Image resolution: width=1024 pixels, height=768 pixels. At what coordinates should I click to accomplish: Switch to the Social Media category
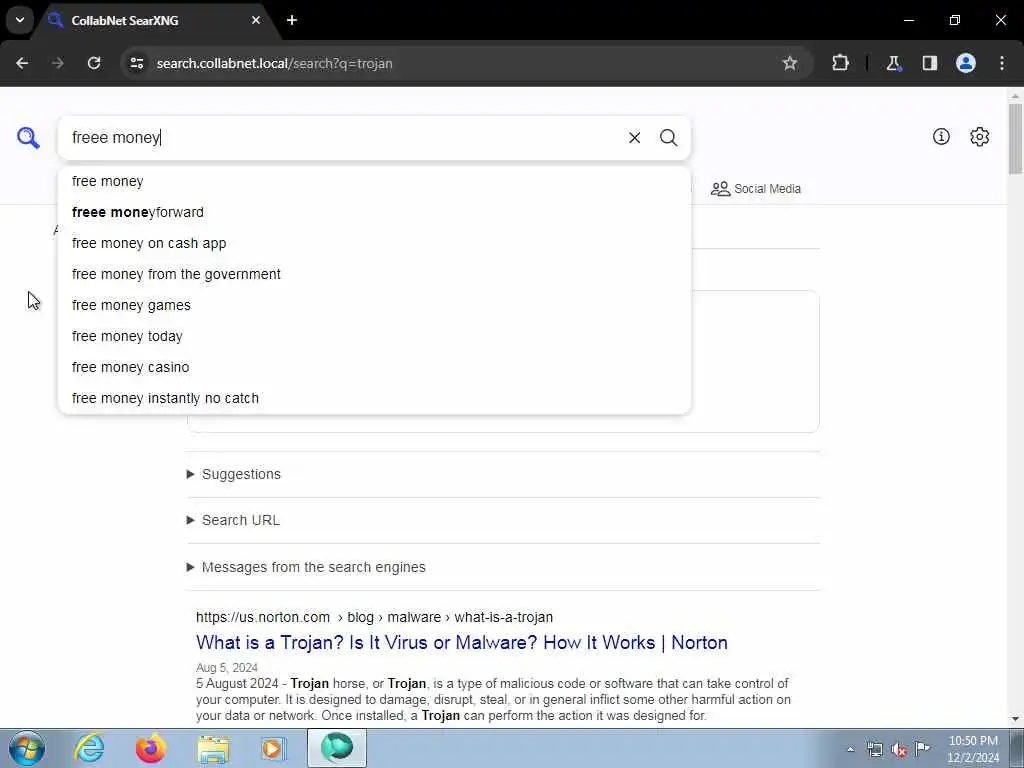(x=756, y=189)
